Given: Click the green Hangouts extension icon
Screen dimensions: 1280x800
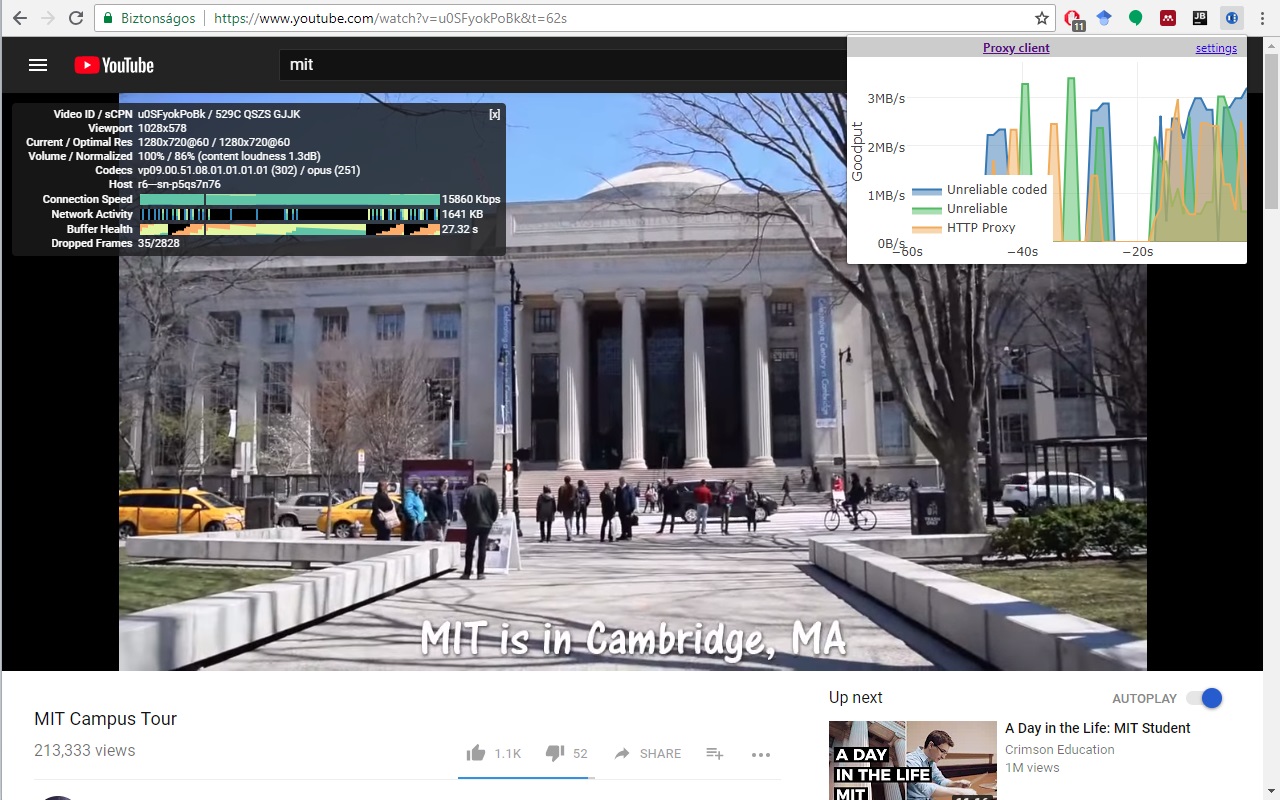Looking at the screenshot, I should coord(1135,18).
